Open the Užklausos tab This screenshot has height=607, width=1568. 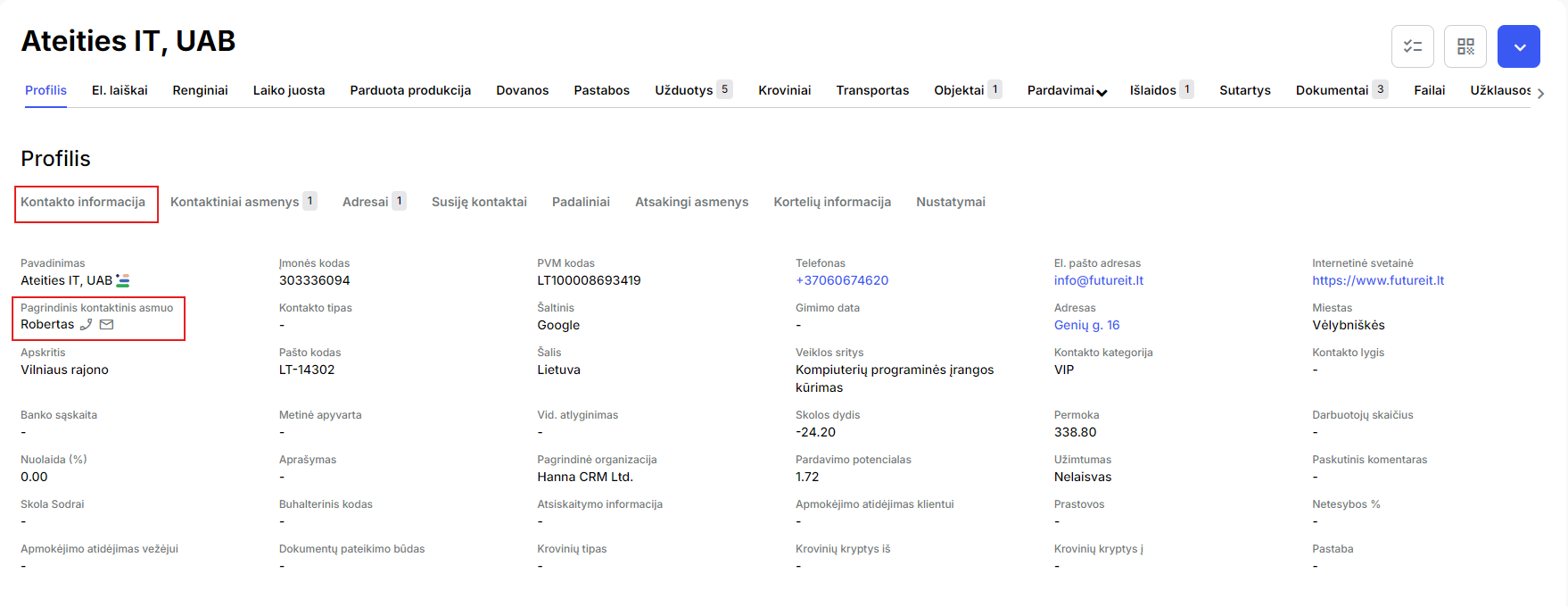click(1501, 90)
